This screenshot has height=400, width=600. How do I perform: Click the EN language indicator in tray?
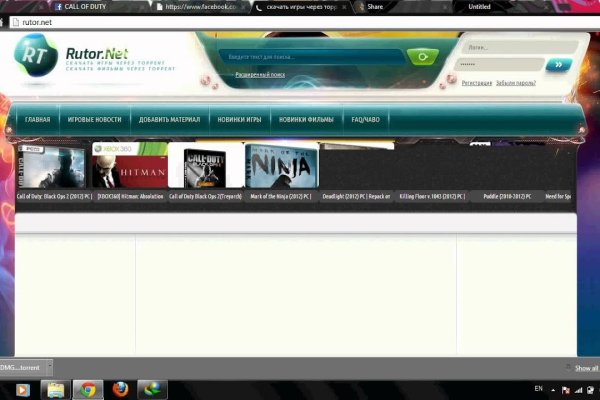tap(539, 388)
